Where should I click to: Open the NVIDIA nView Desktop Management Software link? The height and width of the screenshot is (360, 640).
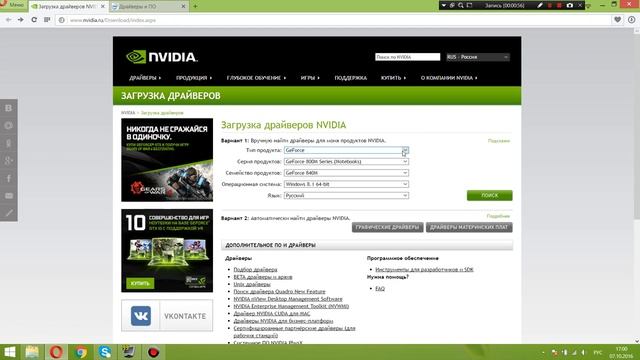288,299
